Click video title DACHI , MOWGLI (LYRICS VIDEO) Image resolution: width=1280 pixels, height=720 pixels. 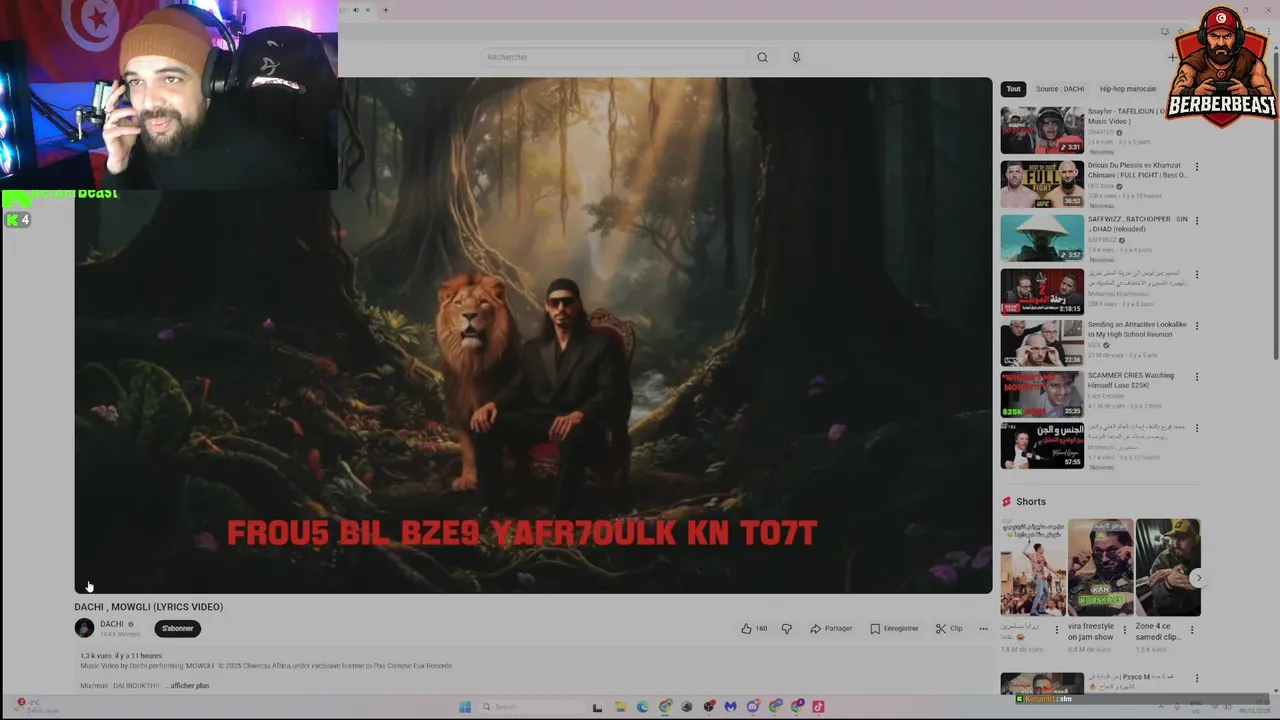coord(149,607)
